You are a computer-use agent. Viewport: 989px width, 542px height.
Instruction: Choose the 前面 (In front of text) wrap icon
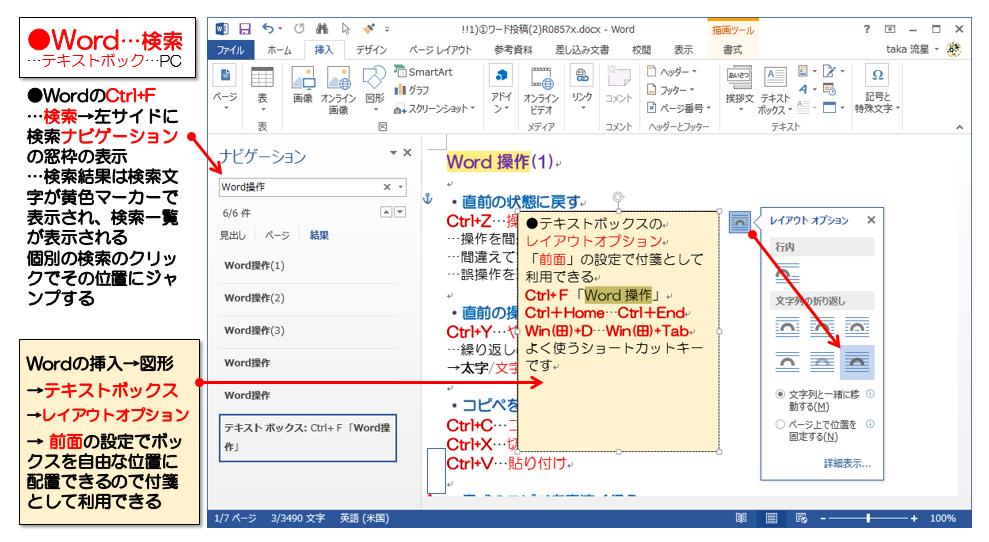(857, 362)
